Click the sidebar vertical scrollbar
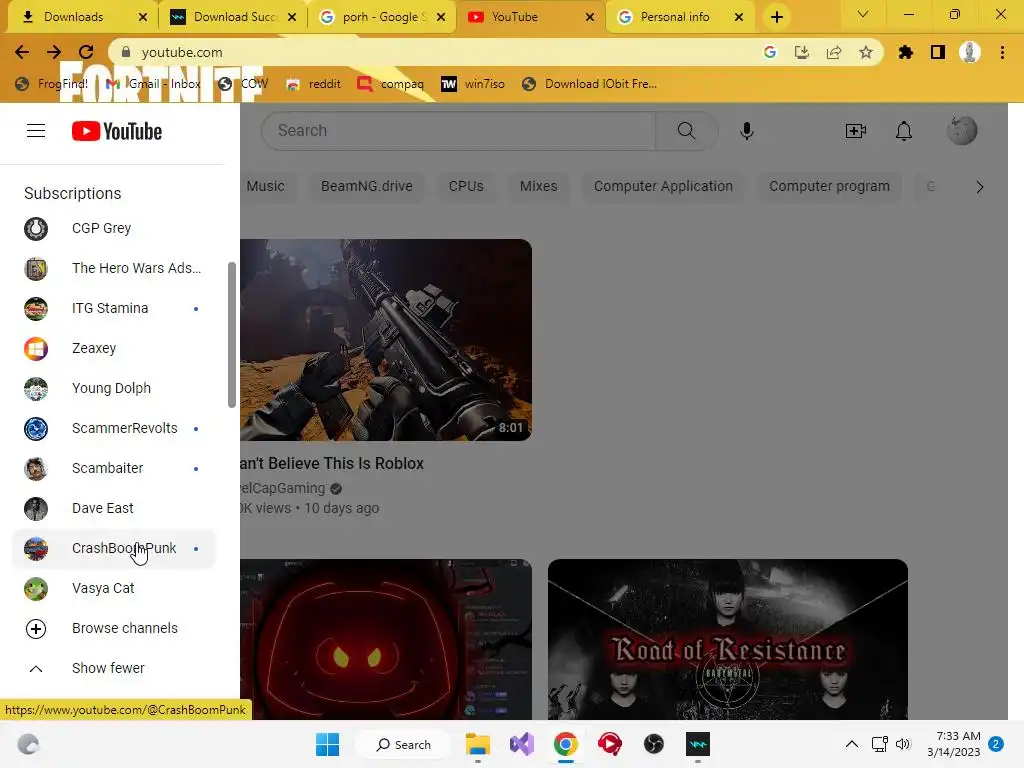This screenshot has height=768, width=1024. [231, 335]
